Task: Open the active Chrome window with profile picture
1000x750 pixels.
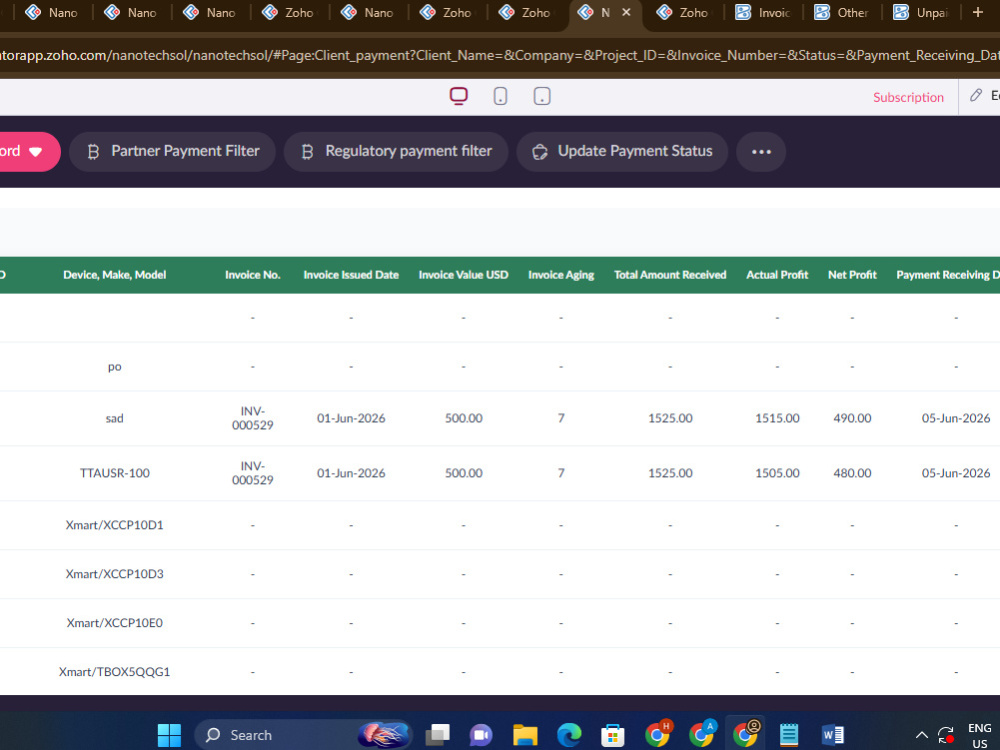Action: 745,734
